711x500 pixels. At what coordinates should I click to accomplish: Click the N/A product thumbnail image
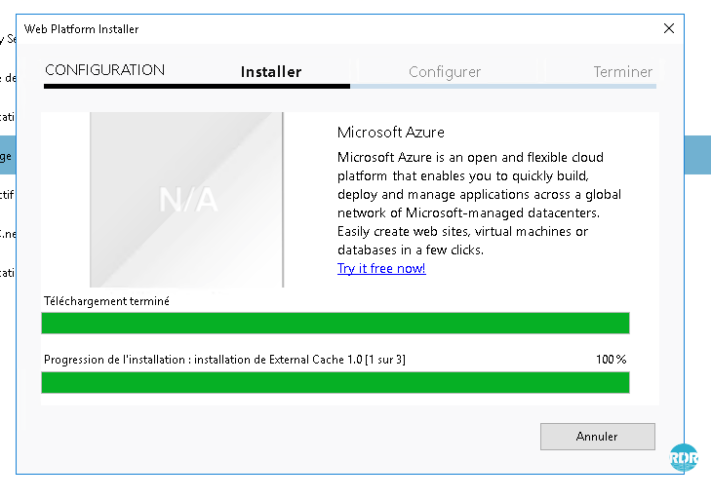point(187,199)
